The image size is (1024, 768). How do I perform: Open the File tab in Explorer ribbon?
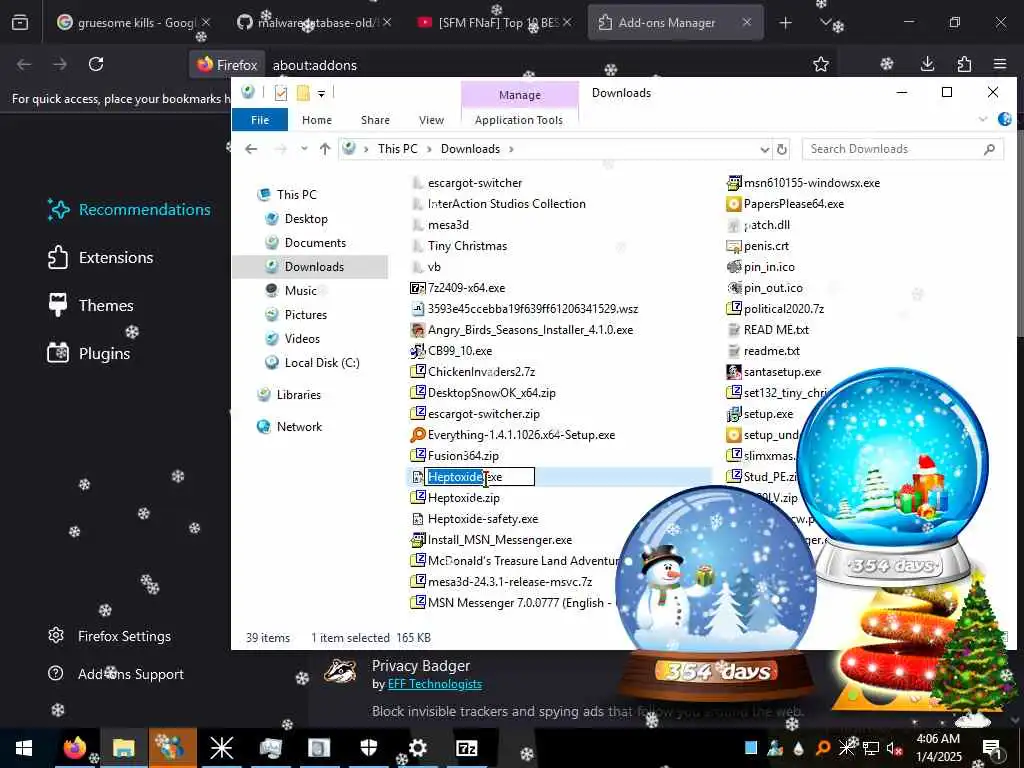point(260,120)
